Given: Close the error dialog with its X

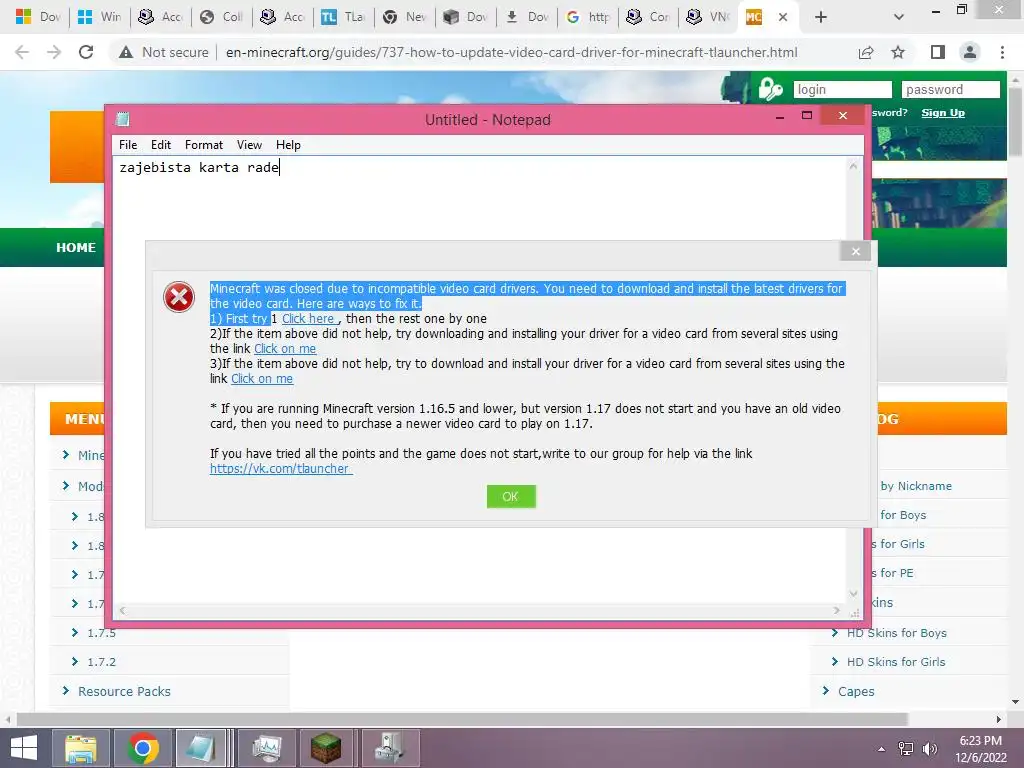Looking at the screenshot, I should (x=856, y=251).
